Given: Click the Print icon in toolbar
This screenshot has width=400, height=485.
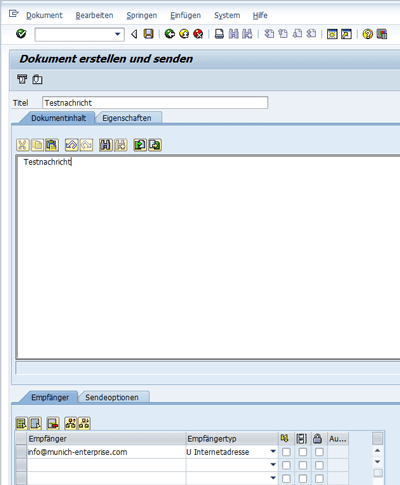Looking at the screenshot, I should point(219,34).
